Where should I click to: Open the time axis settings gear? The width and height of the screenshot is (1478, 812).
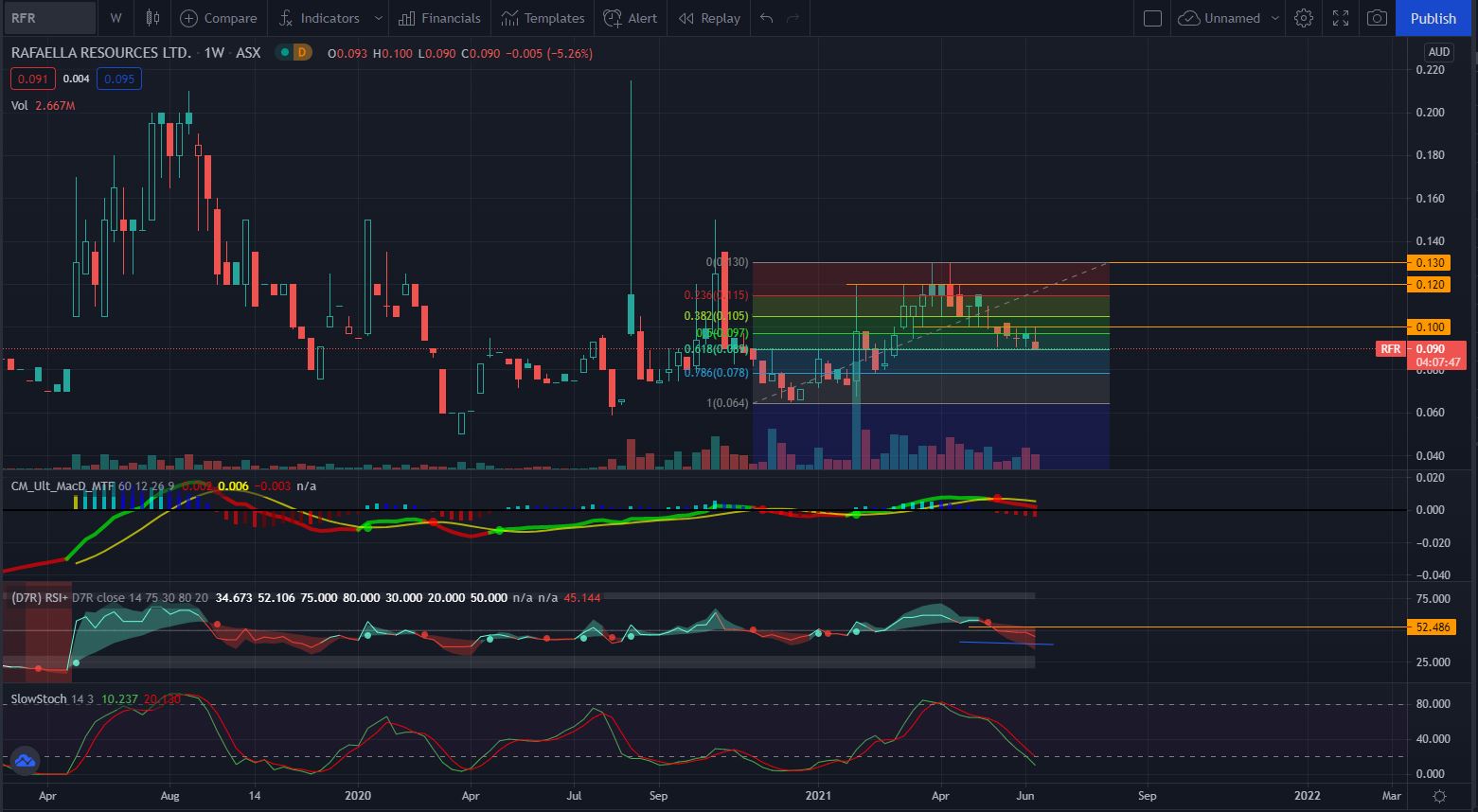click(1439, 796)
